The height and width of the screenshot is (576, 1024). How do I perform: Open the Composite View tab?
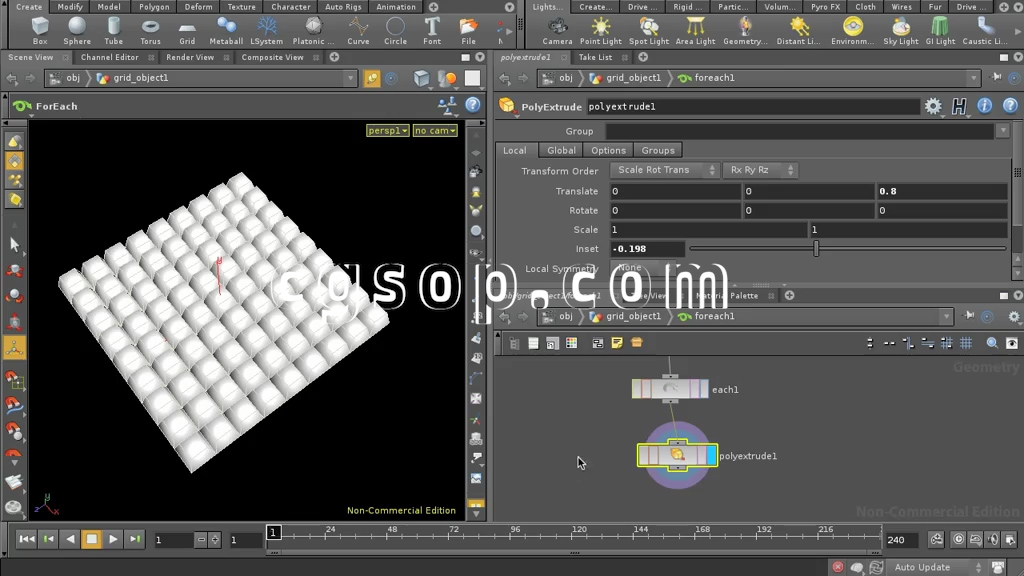point(272,57)
